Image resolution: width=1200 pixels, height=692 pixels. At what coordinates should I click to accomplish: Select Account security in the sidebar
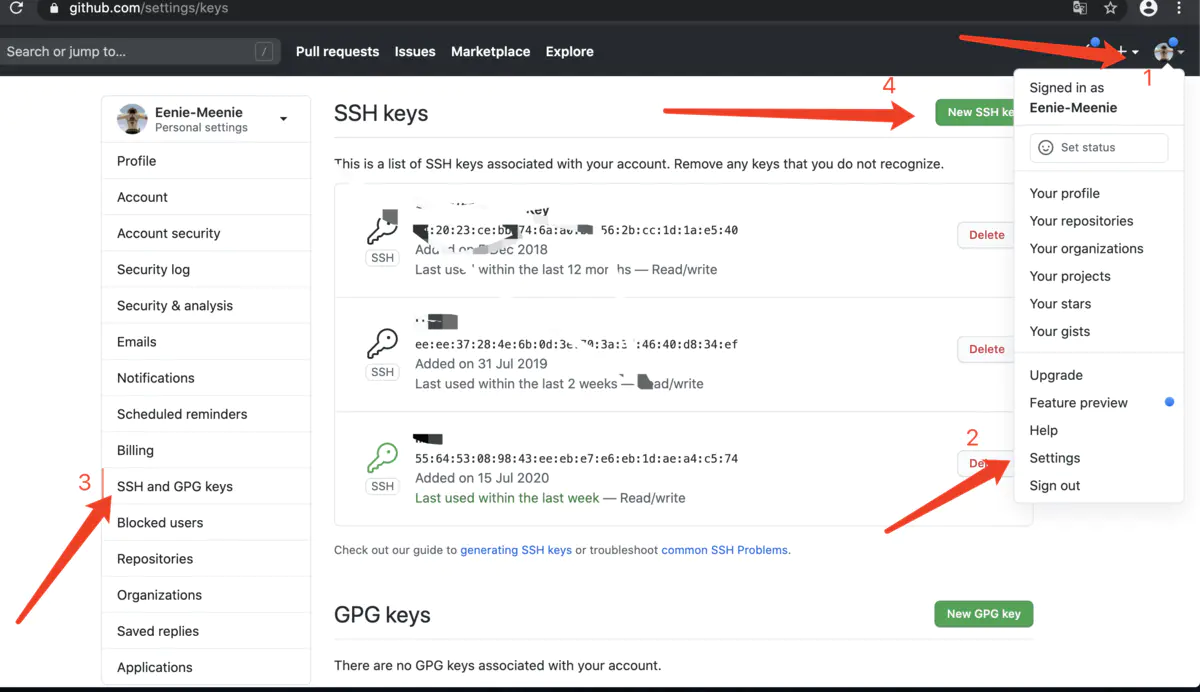(x=206, y=233)
